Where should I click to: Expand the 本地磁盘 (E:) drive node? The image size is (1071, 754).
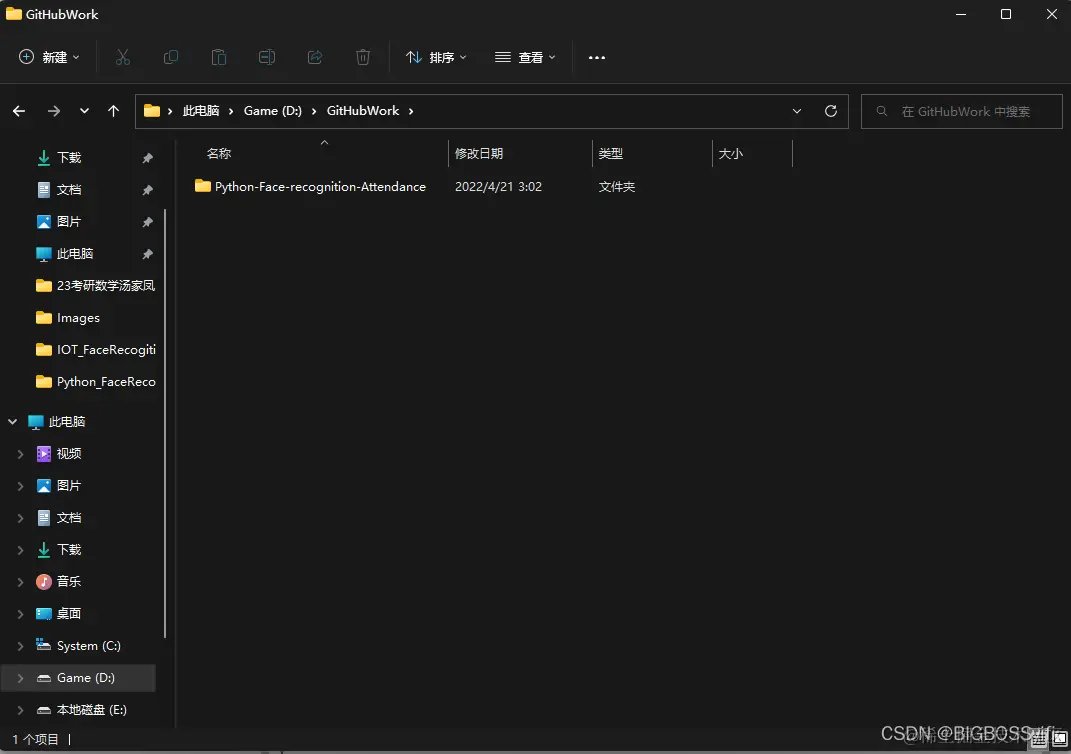20,710
